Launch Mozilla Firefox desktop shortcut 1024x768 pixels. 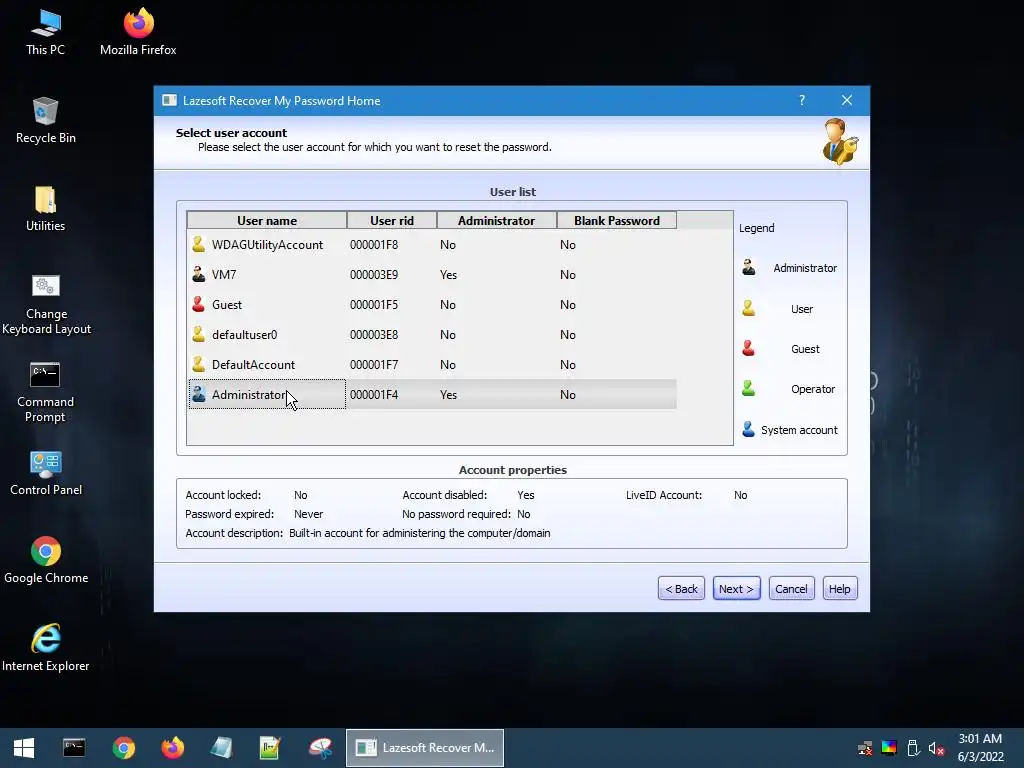pyautogui.click(x=138, y=33)
